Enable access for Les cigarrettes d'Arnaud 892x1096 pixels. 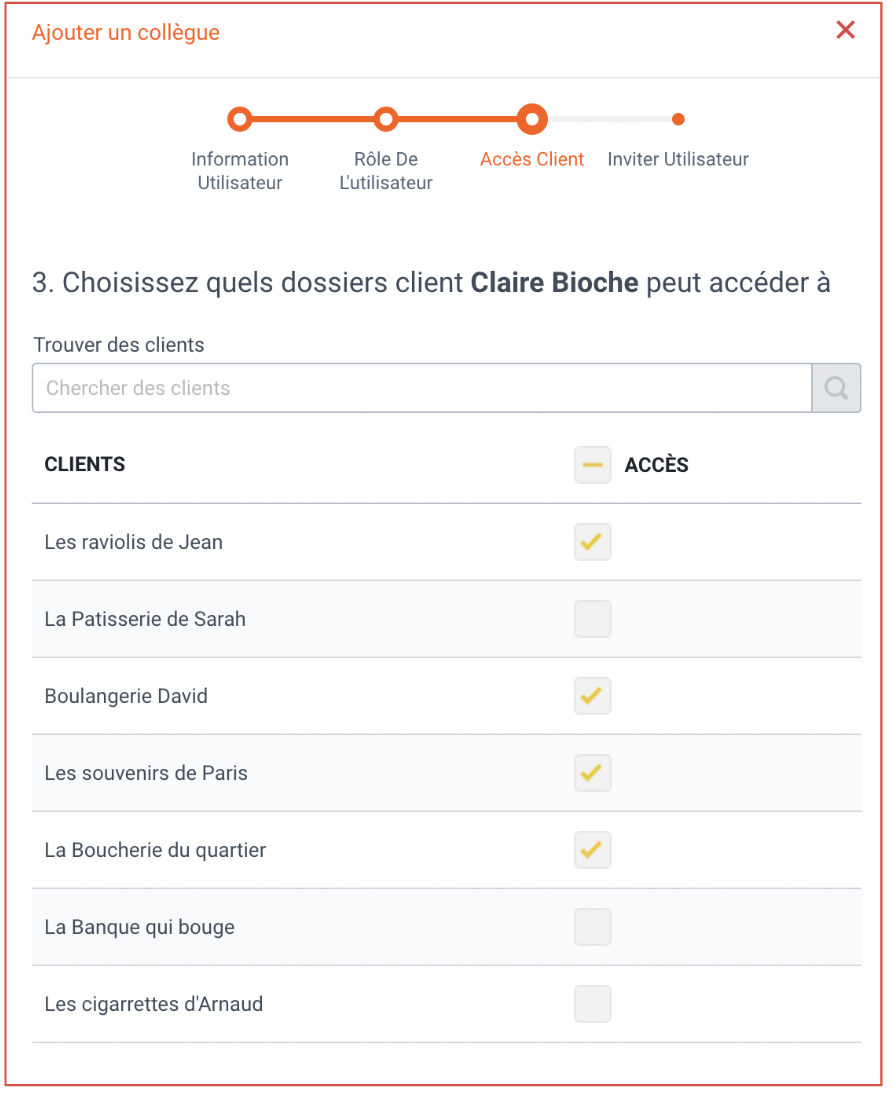coord(593,1004)
